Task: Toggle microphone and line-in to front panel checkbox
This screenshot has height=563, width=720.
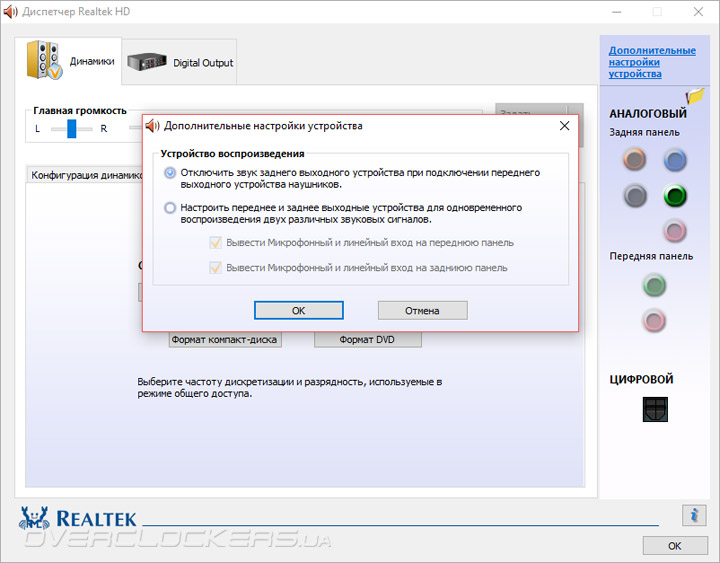Action: pyautogui.click(x=215, y=242)
